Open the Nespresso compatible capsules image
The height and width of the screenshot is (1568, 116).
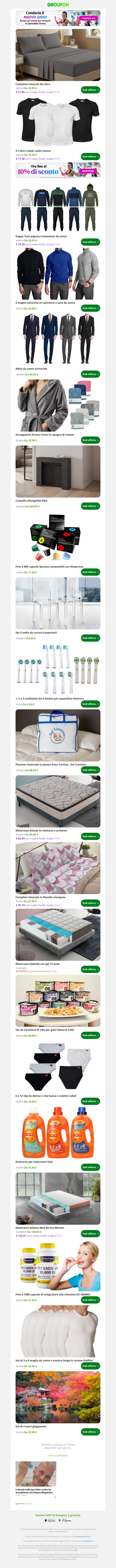(x=58, y=538)
